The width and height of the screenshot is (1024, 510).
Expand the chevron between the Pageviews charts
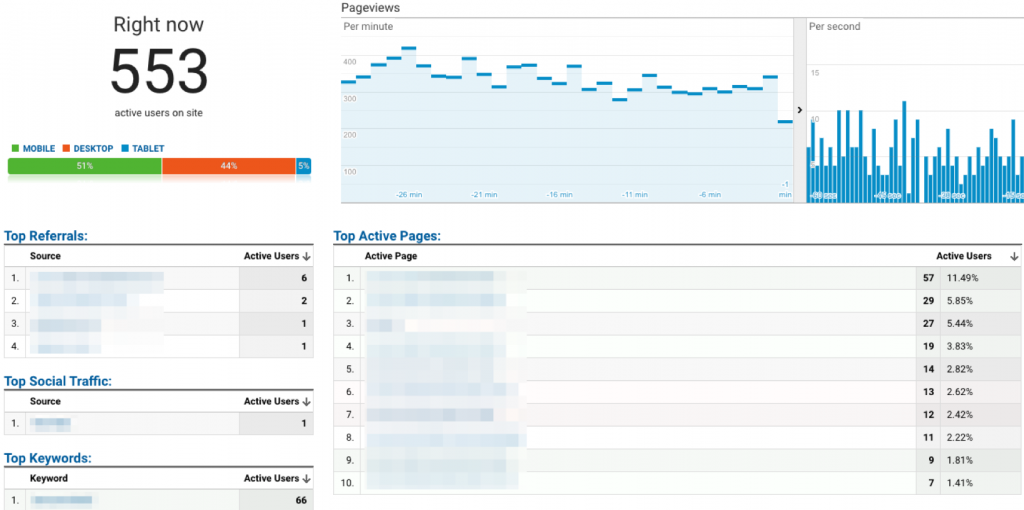tap(799, 110)
